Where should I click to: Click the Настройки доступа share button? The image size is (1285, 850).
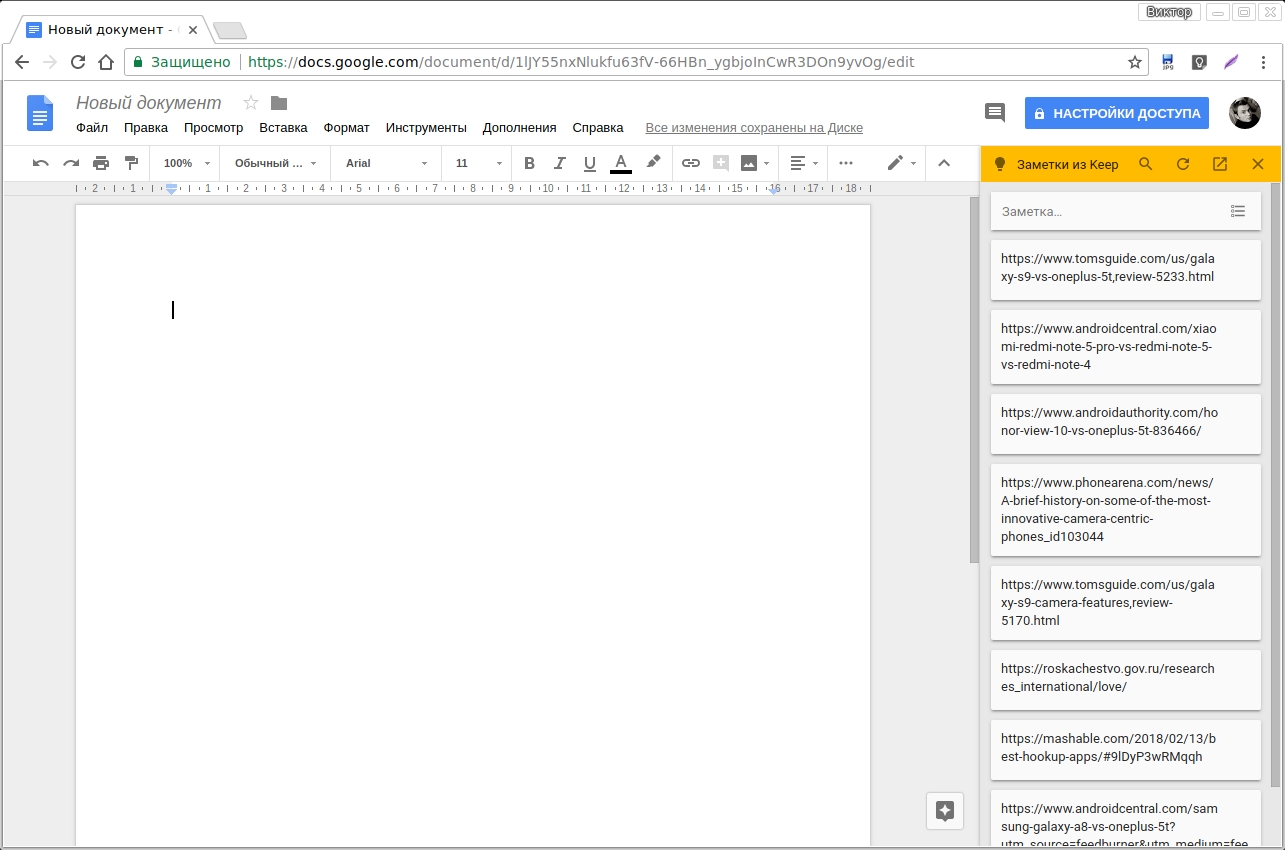click(x=1116, y=113)
